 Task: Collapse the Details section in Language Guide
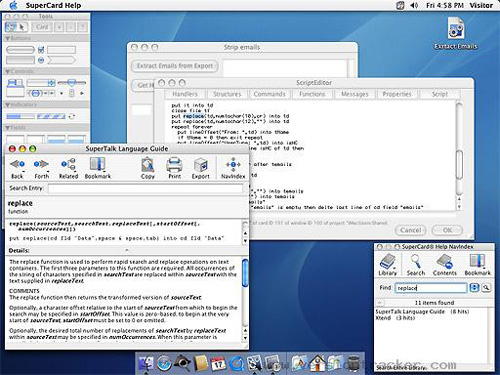coord(127,250)
